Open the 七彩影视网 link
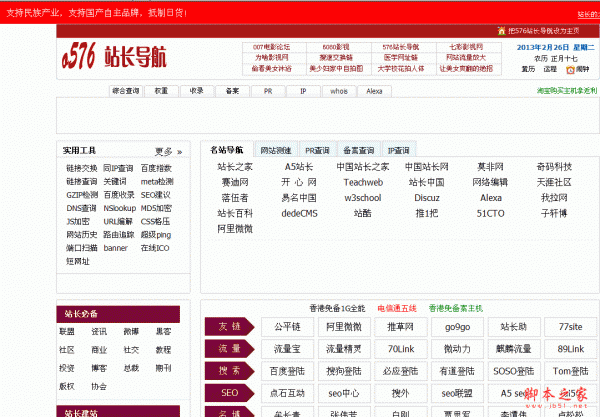The width and height of the screenshot is (600, 417). [x=466, y=47]
